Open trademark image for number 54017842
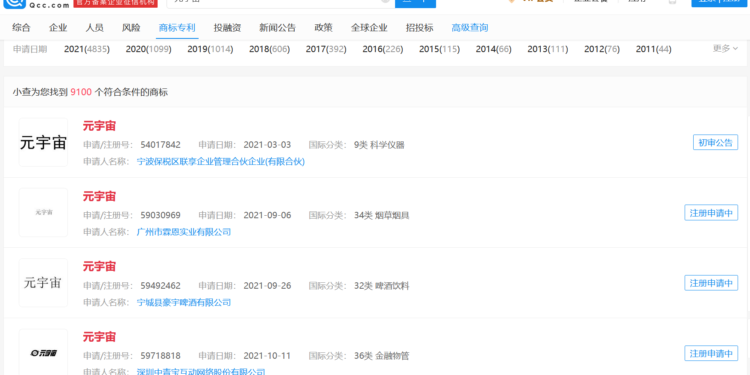The height and width of the screenshot is (375, 750). [x=43, y=143]
